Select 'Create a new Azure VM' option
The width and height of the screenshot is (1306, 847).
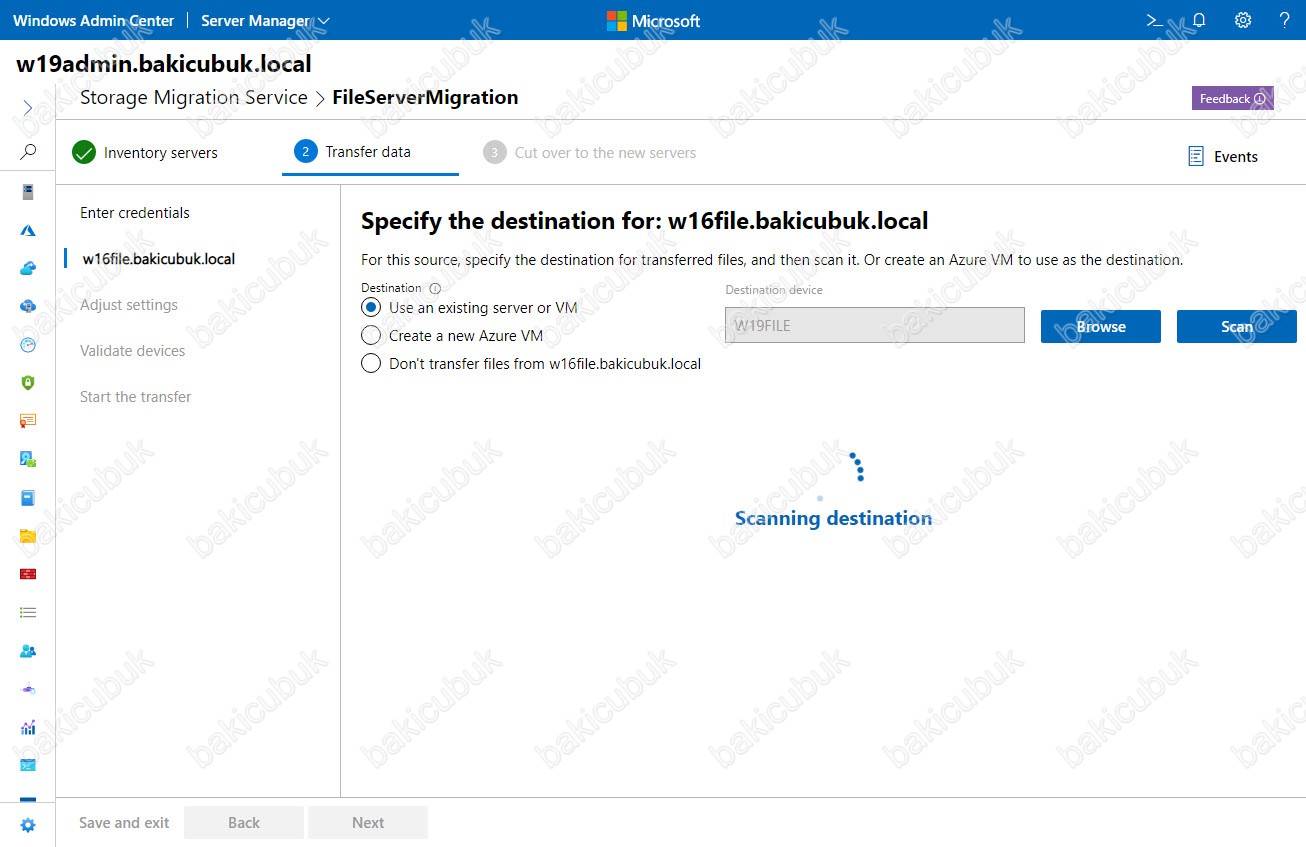coord(452,336)
